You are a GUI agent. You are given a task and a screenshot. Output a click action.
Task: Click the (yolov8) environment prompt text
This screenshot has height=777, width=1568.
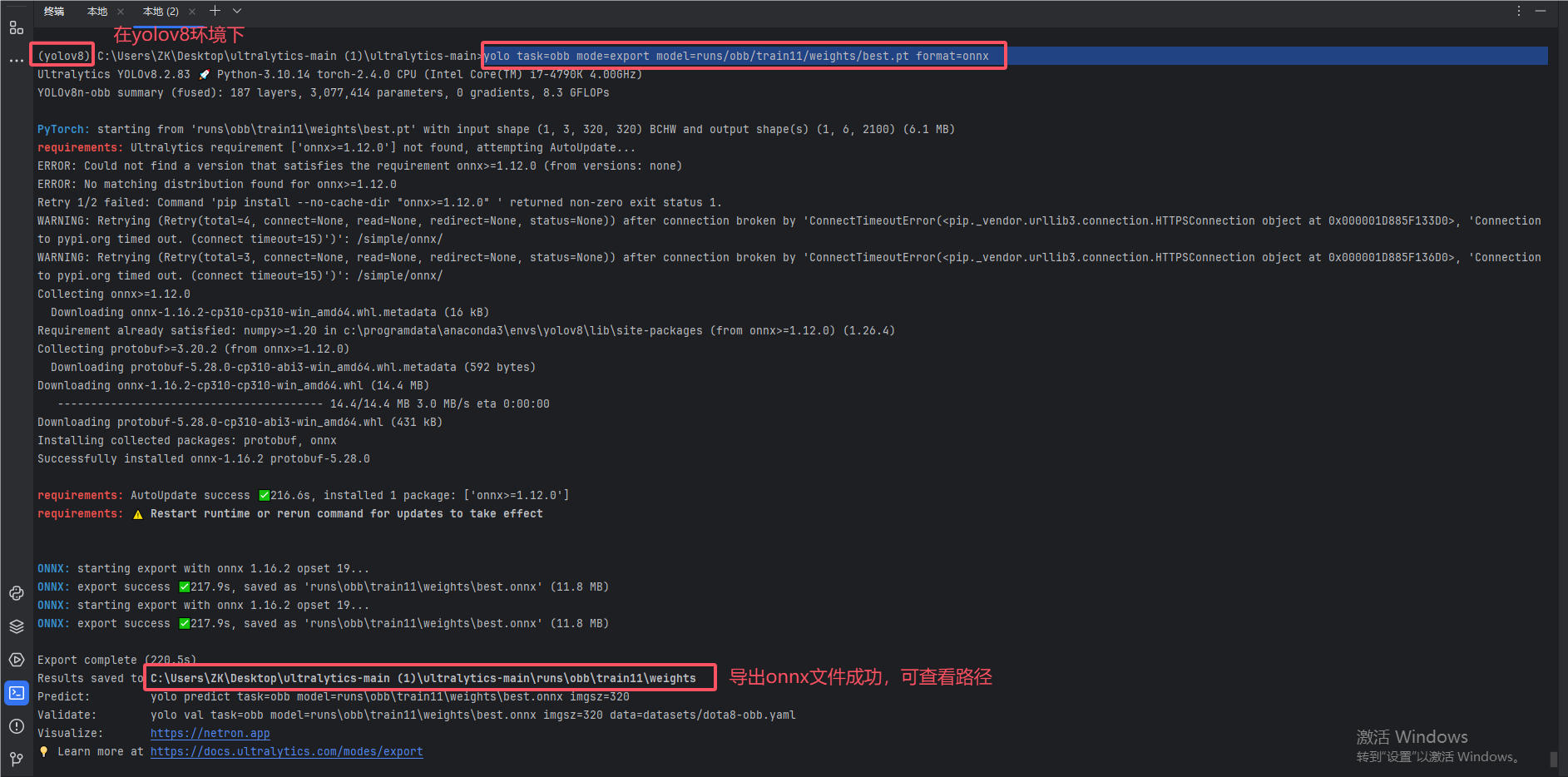tap(63, 56)
